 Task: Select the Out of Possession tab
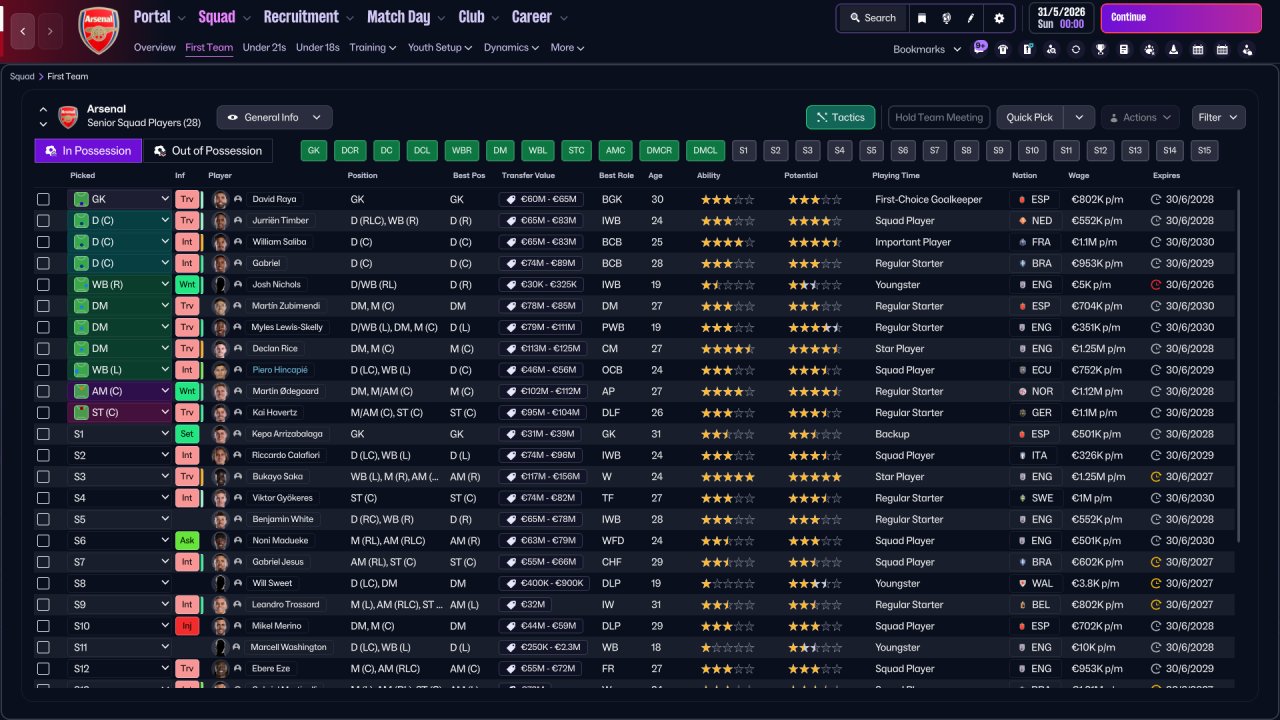coord(208,151)
